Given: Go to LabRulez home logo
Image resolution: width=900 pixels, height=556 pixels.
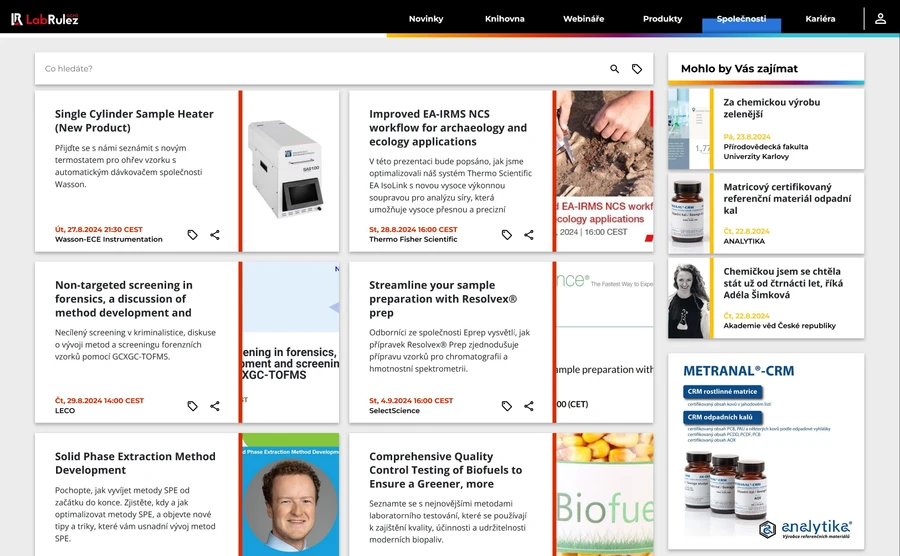Looking at the screenshot, I should [x=45, y=19].
